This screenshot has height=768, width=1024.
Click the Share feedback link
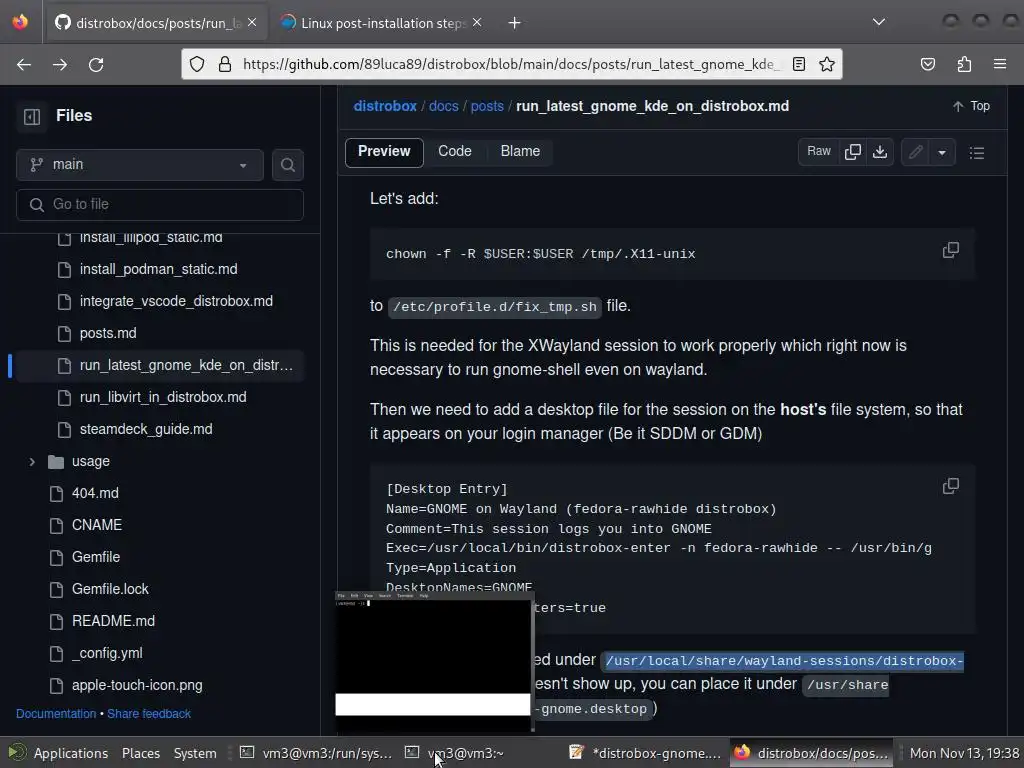pos(149,714)
